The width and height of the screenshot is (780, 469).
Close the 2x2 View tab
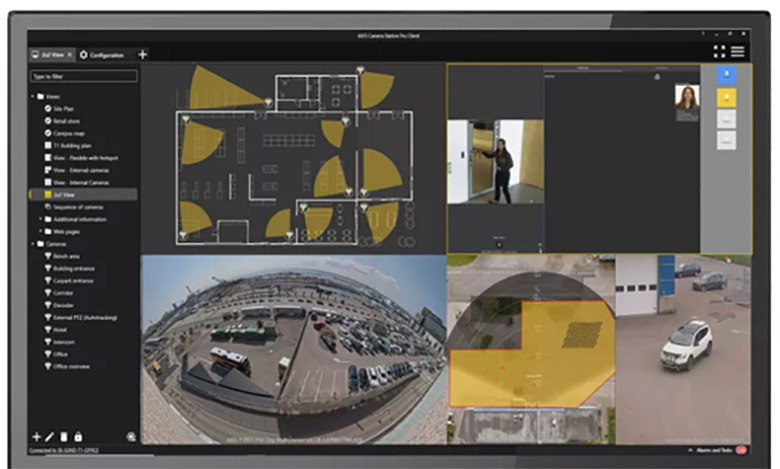point(69,55)
